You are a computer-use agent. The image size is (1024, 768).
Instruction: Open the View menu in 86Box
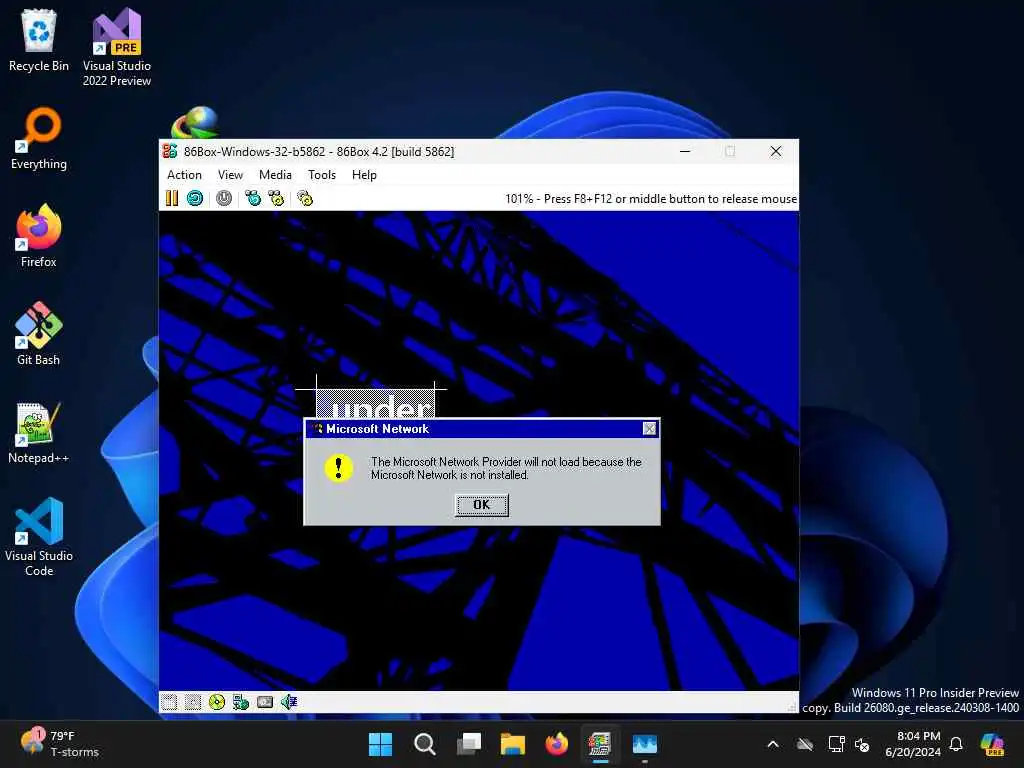coord(230,174)
